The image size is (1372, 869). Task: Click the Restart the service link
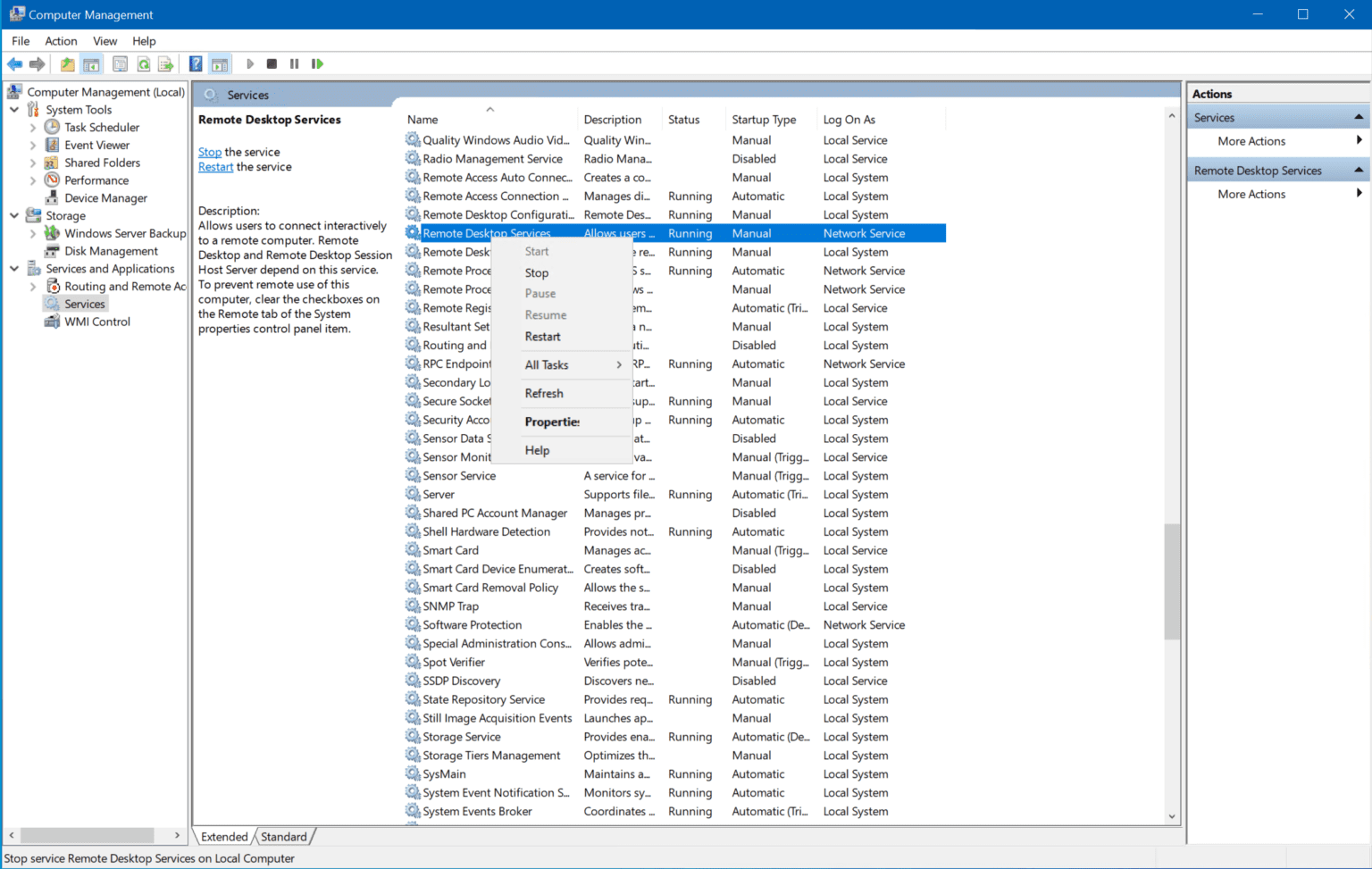(214, 167)
